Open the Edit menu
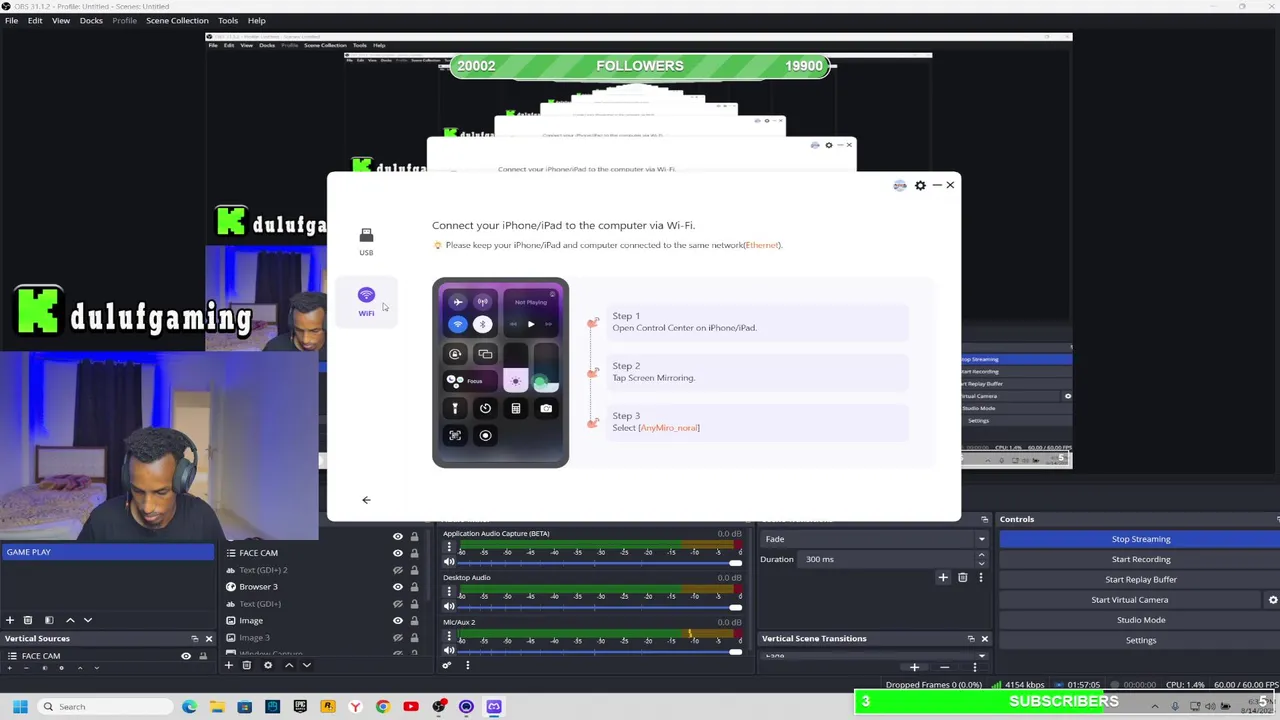This screenshot has width=1280, height=720. coord(35,20)
